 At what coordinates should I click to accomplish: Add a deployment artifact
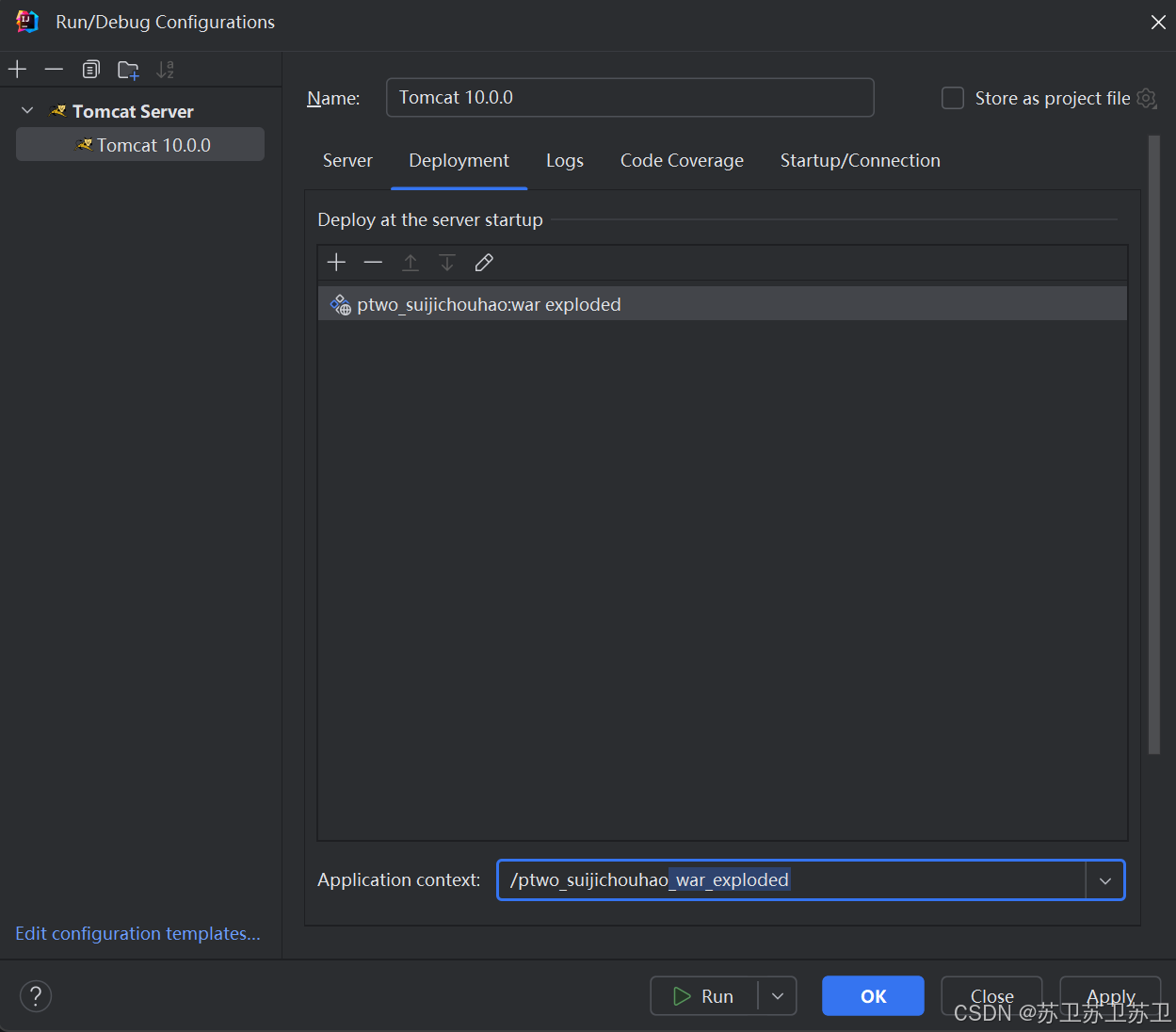coord(336,263)
